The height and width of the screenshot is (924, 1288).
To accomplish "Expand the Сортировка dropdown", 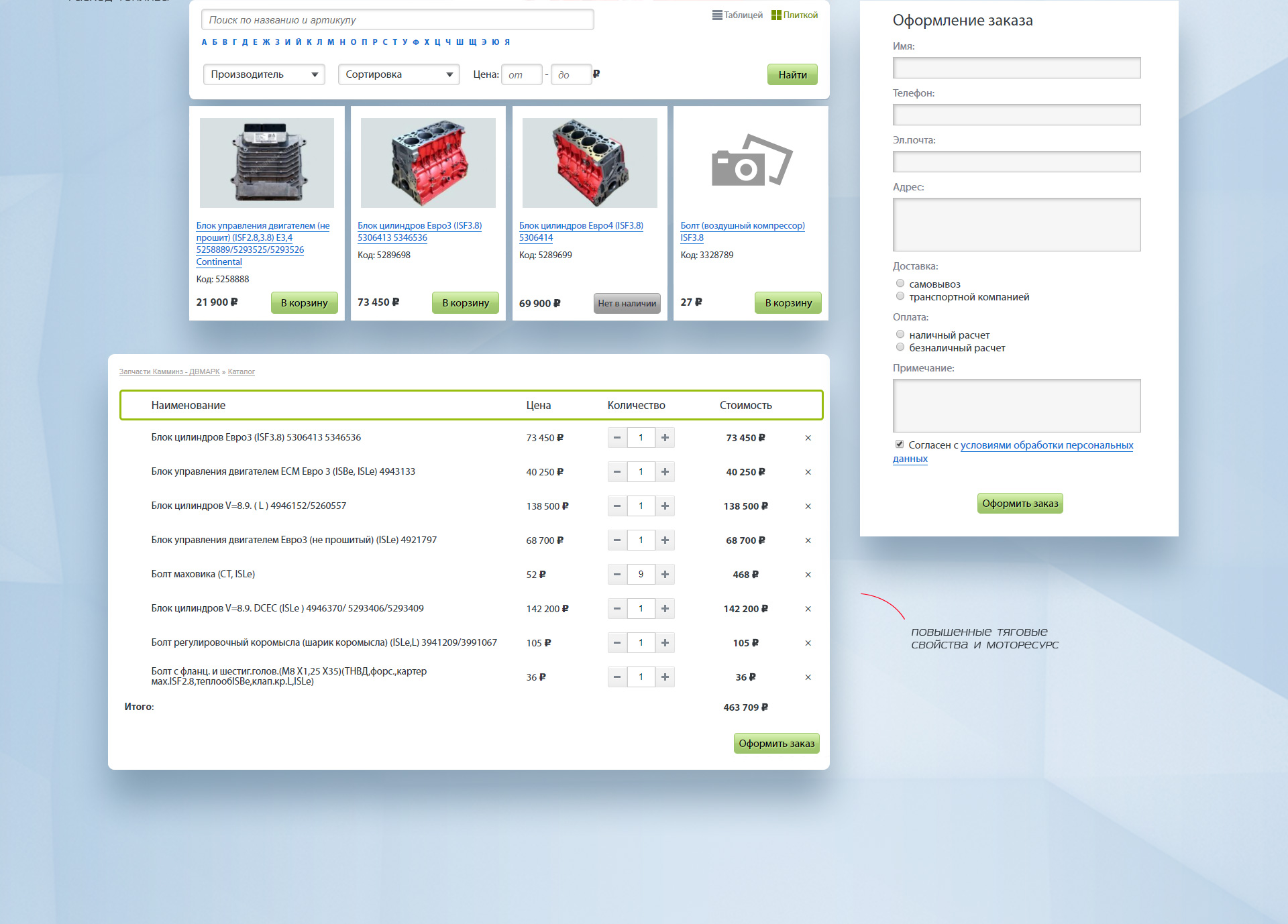I will [398, 74].
